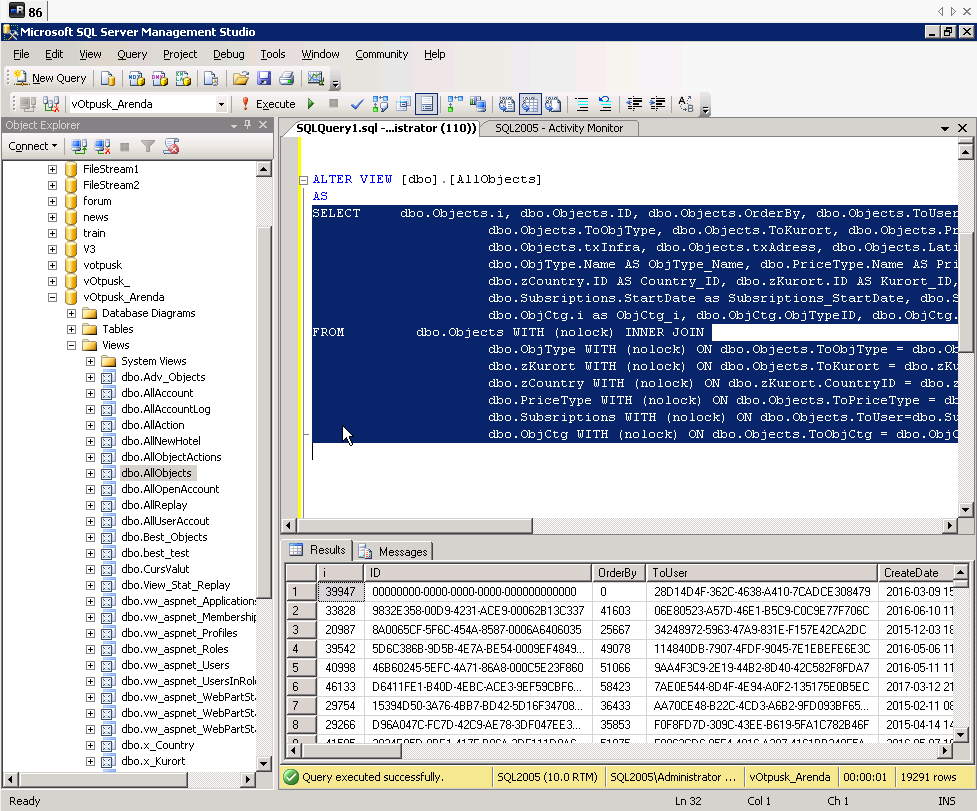This screenshot has height=811, width=977.
Task: Toggle Include Actual Execution Plan
Action: click(455, 103)
